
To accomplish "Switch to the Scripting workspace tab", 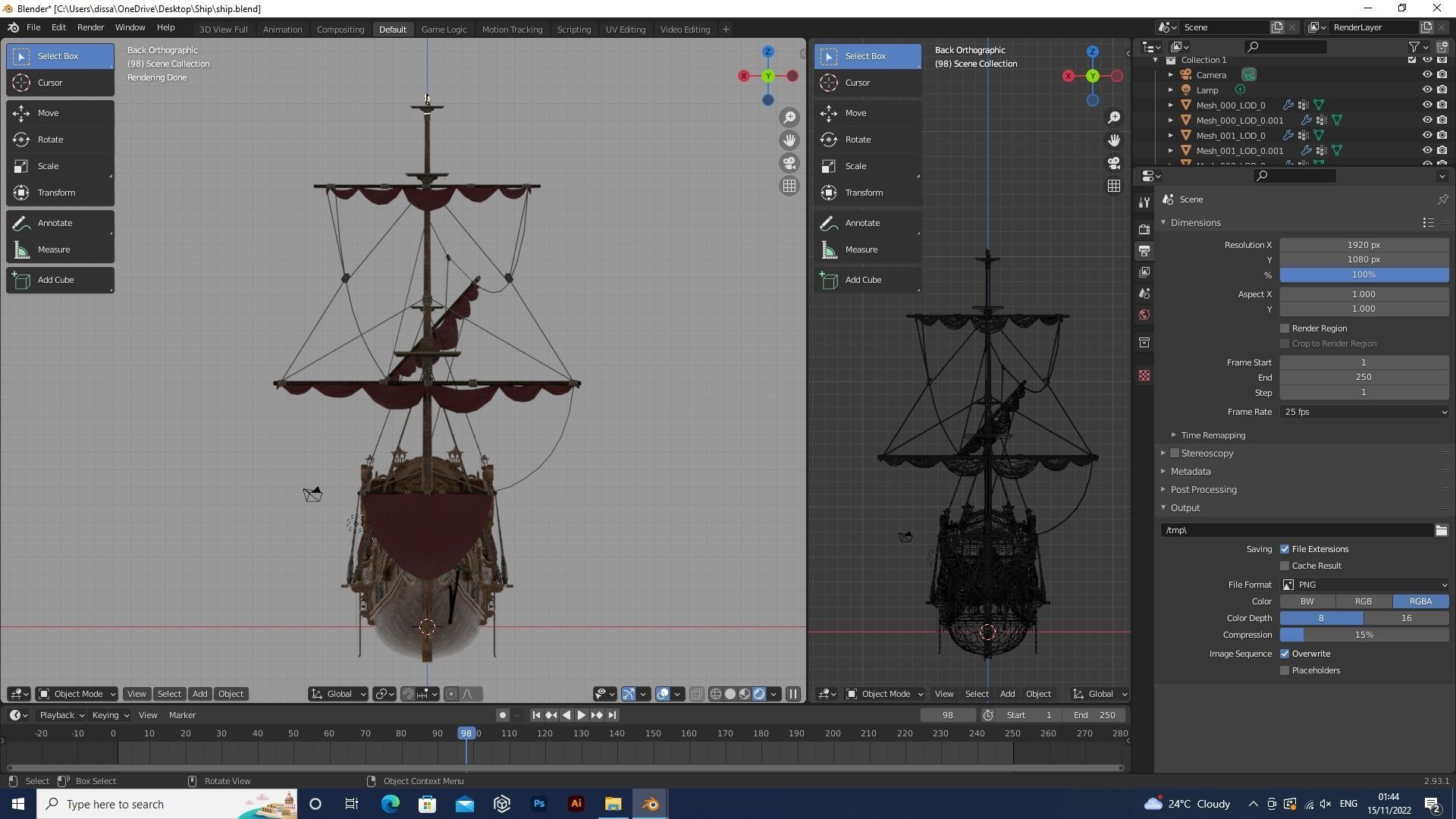I will (574, 30).
